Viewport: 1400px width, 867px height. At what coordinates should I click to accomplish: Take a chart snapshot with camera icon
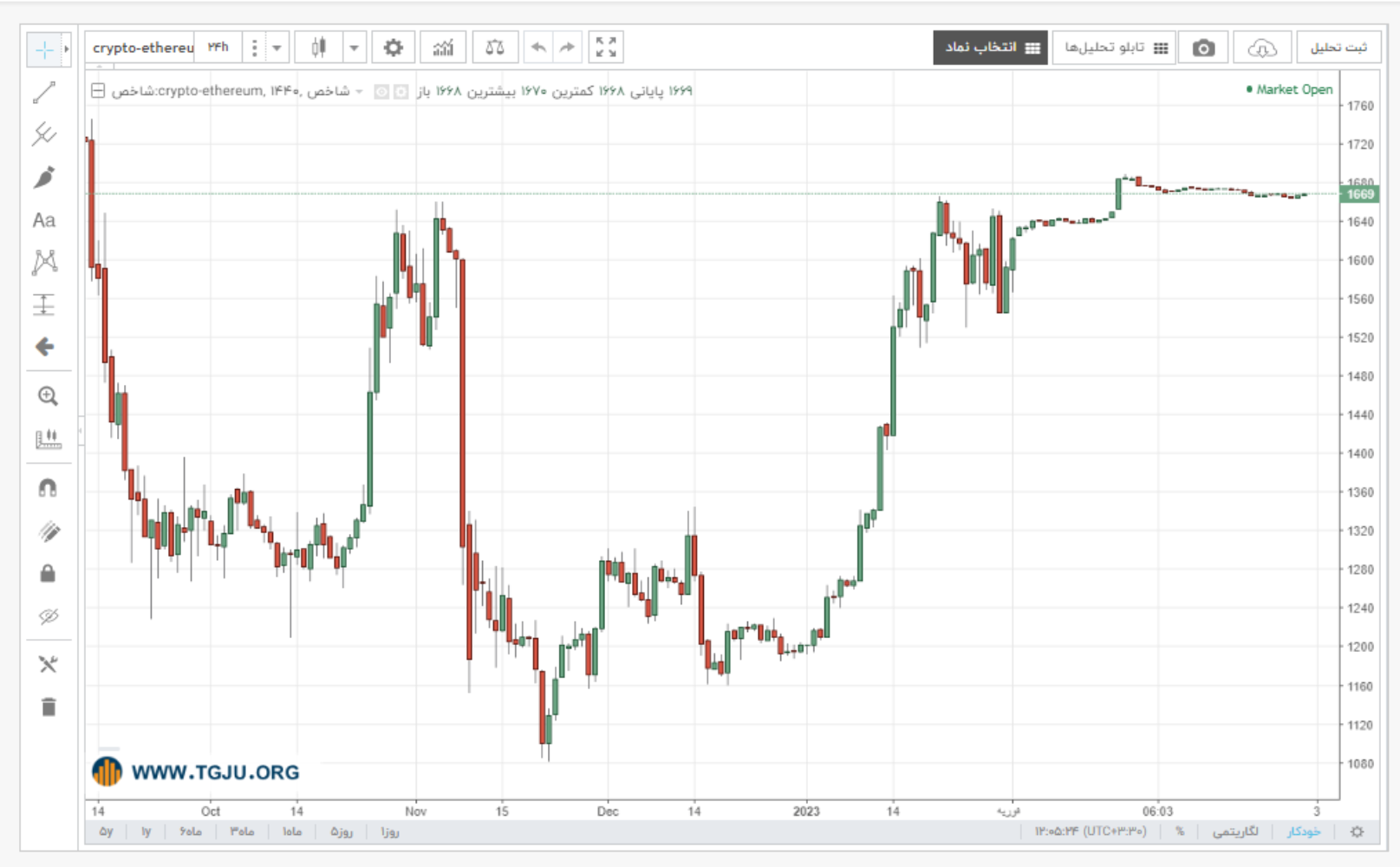[1203, 48]
